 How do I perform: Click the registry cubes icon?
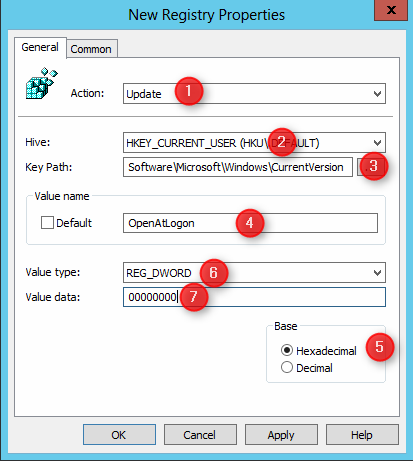42,83
